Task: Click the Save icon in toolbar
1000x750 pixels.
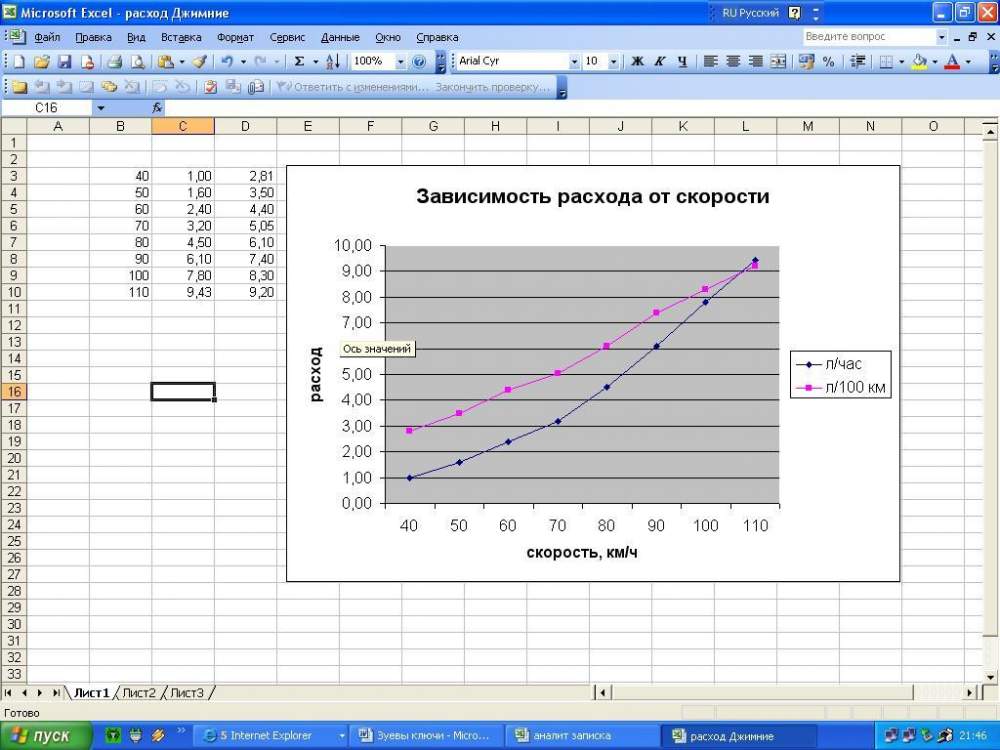Action: [x=64, y=61]
